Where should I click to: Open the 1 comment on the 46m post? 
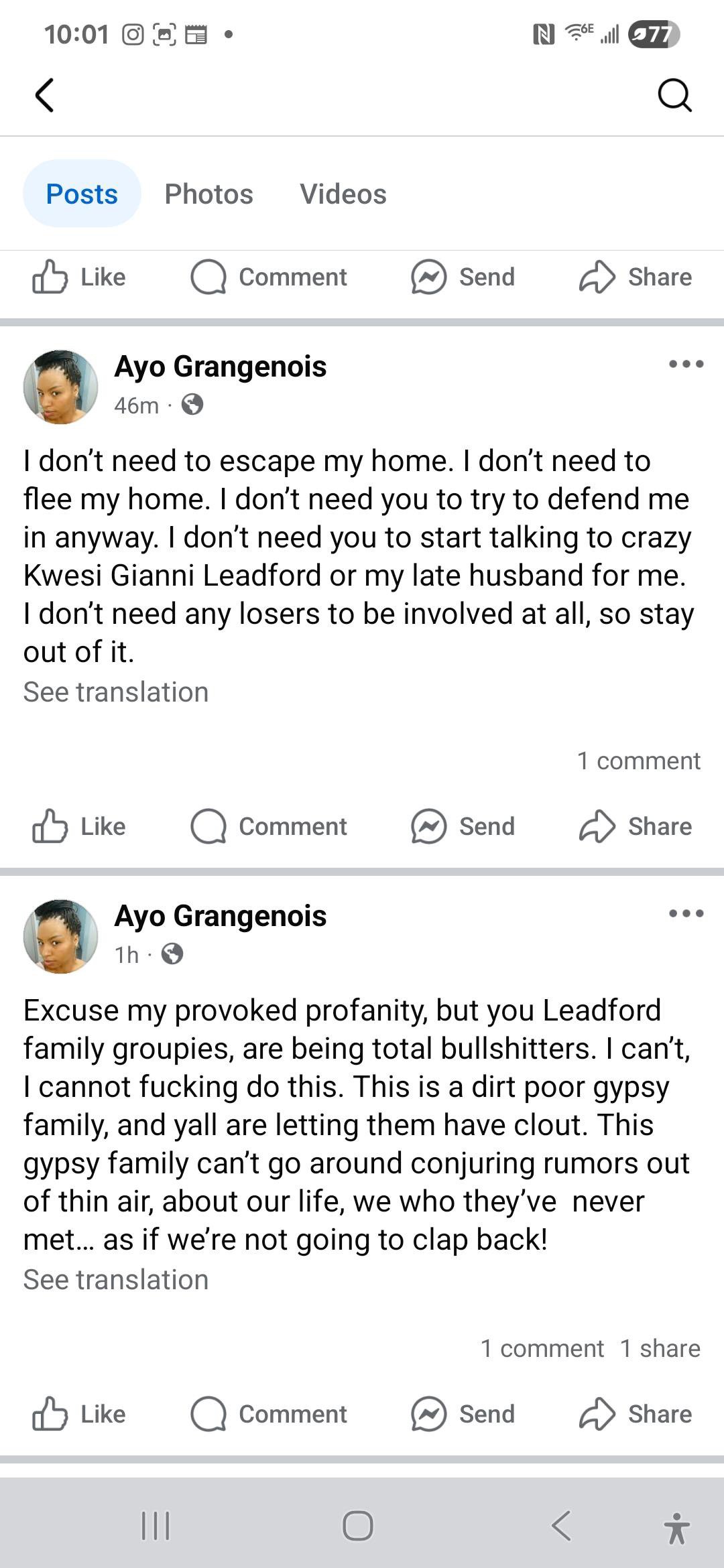click(638, 761)
